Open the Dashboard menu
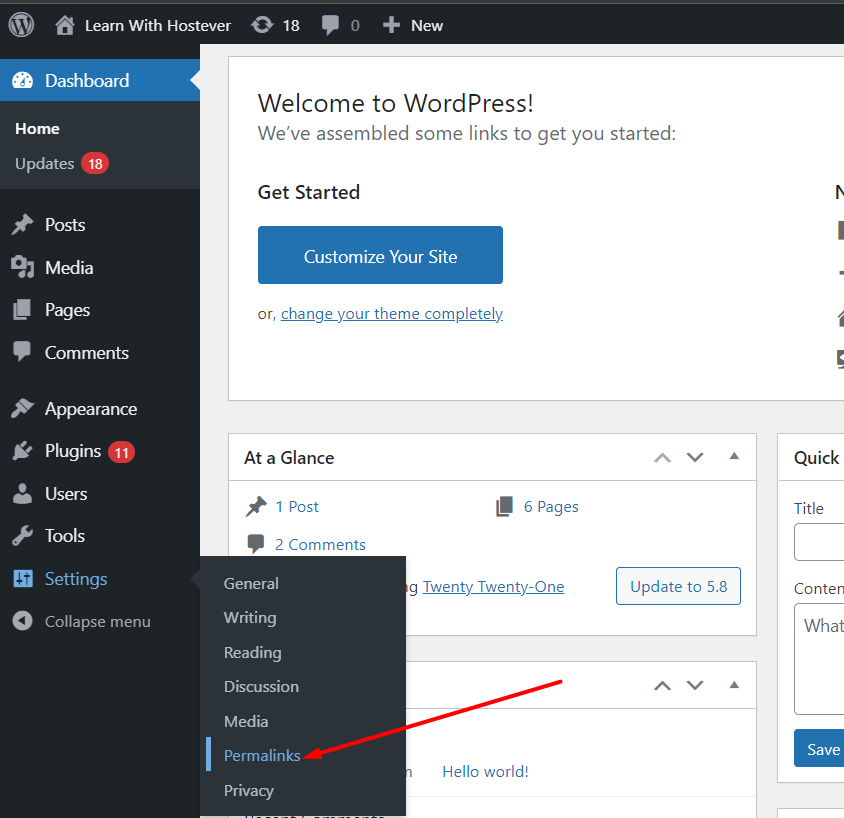The width and height of the screenshot is (844, 818). click(100, 80)
